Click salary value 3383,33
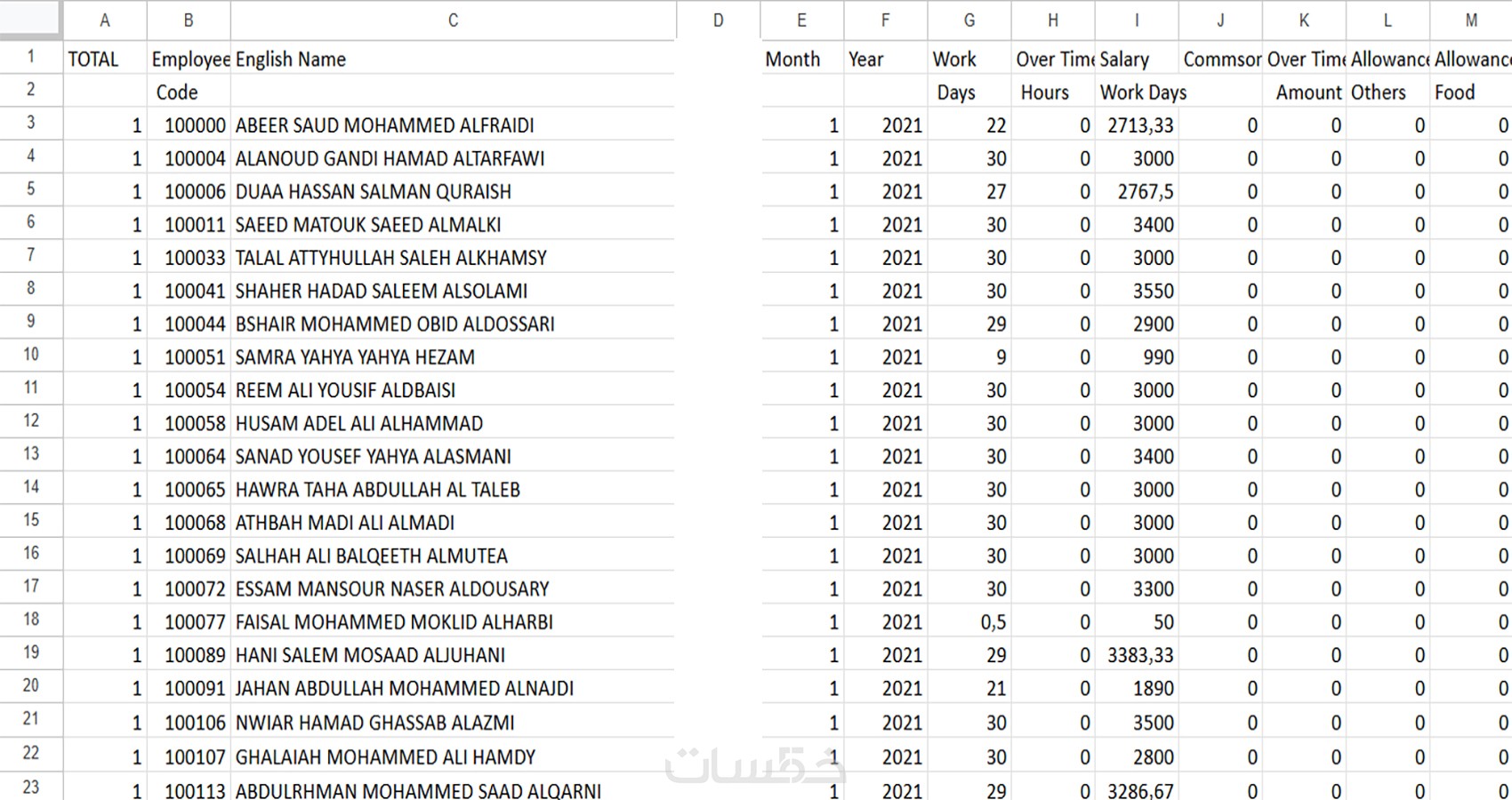 coord(1140,655)
